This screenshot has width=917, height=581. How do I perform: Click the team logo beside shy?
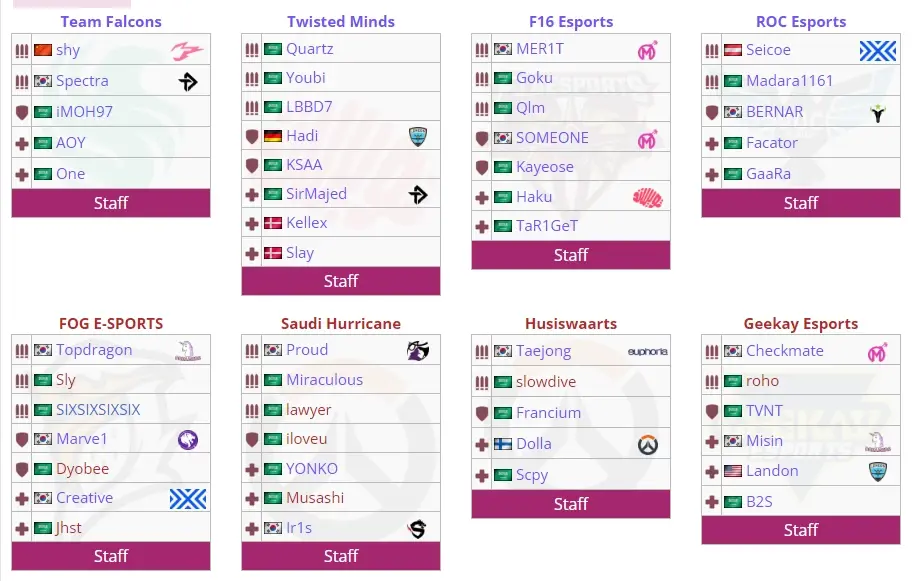[x=186, y=51]
